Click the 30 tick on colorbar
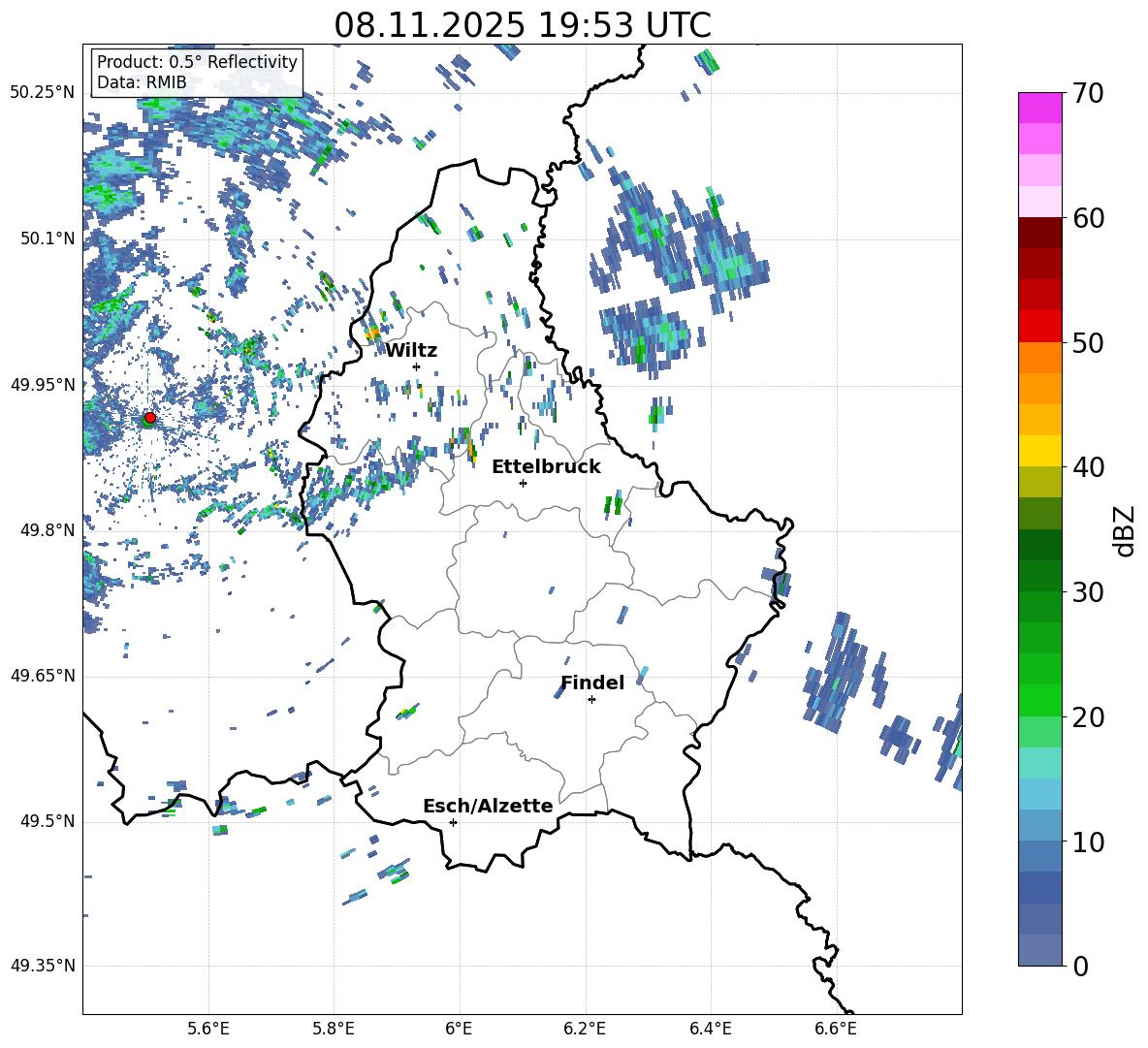1148x1048 pixels. pyautogui.click(x=1088, y=592)
